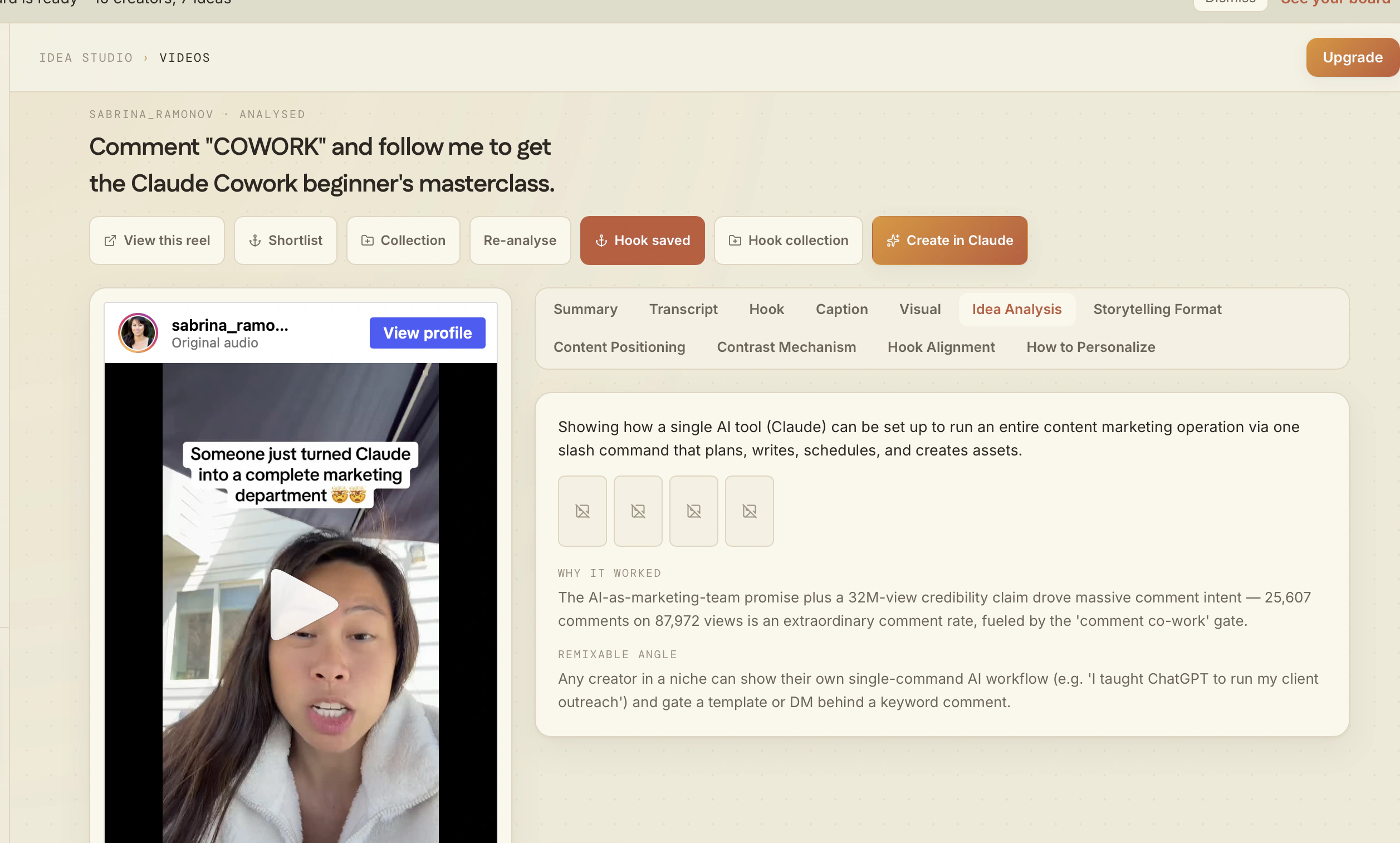Screen dimensions: 1400x843
Task: Open Hook collection
Action: [x=789, y=241]
